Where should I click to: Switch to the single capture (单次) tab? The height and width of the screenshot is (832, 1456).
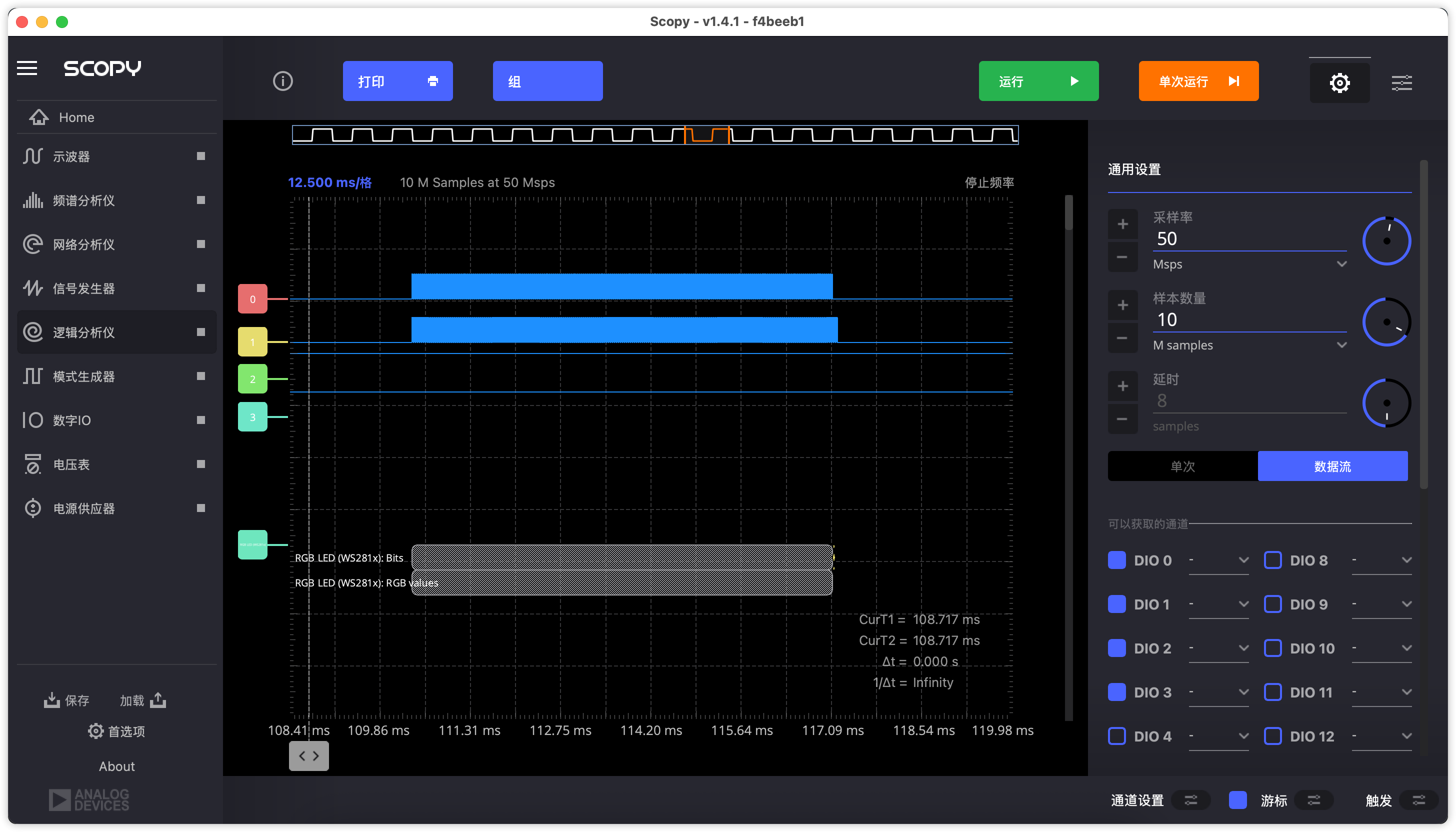point(1182,466)
